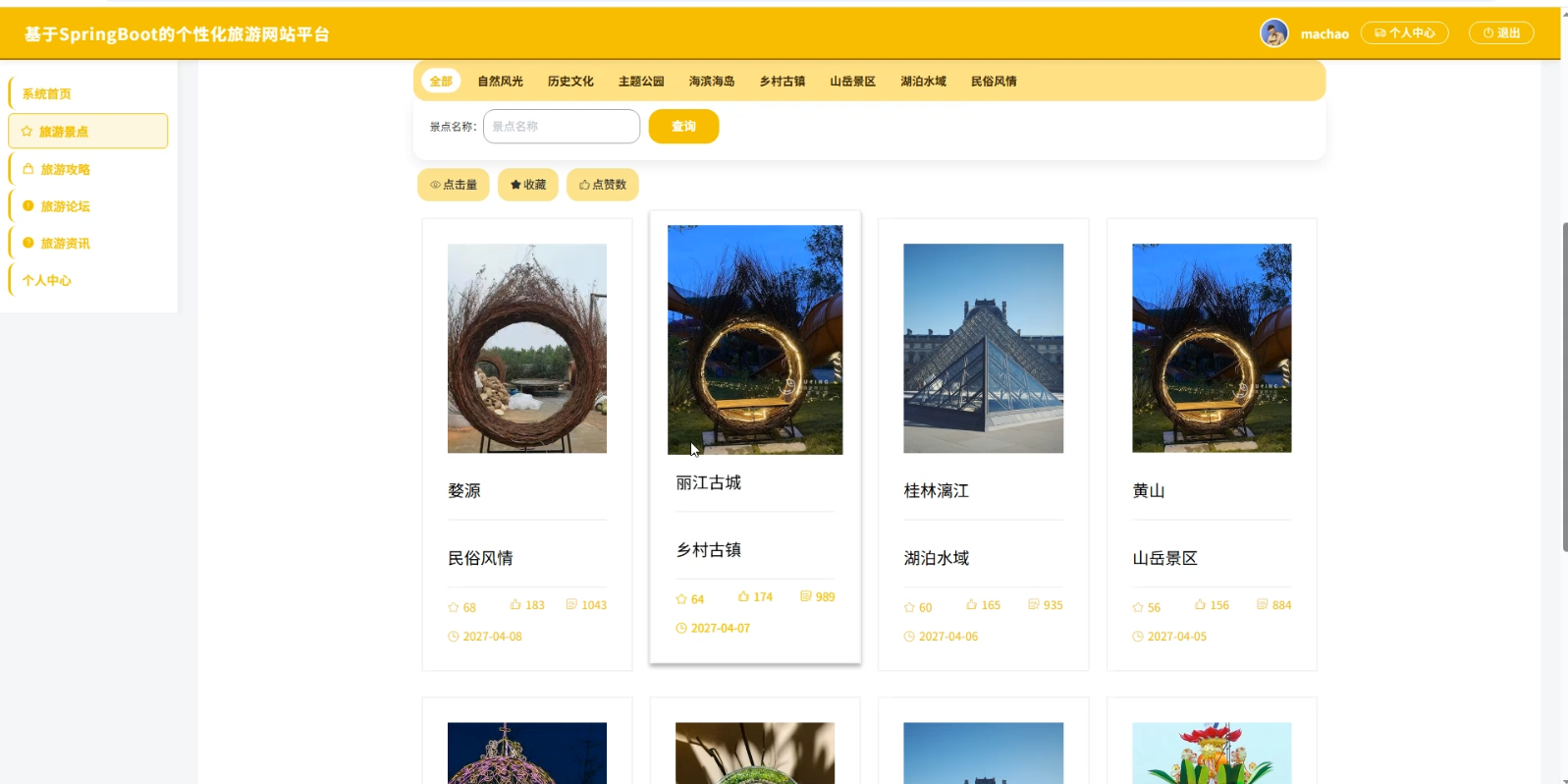Click 民俗风情 label on 婺源 card
The width and height of the screenshot is (1568, 784).
point(481,558)
